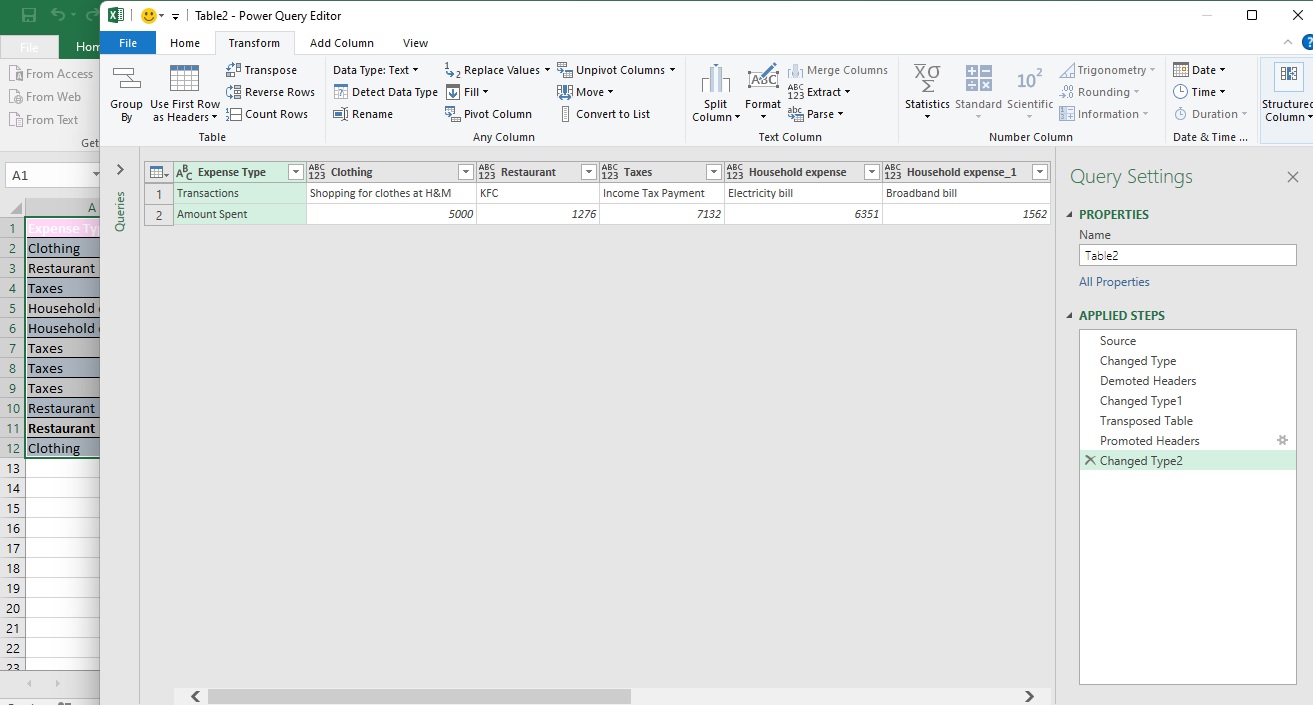Screen dimensions: 1313x705
Task: Click the query Name input field
Action: (1187, 254)
